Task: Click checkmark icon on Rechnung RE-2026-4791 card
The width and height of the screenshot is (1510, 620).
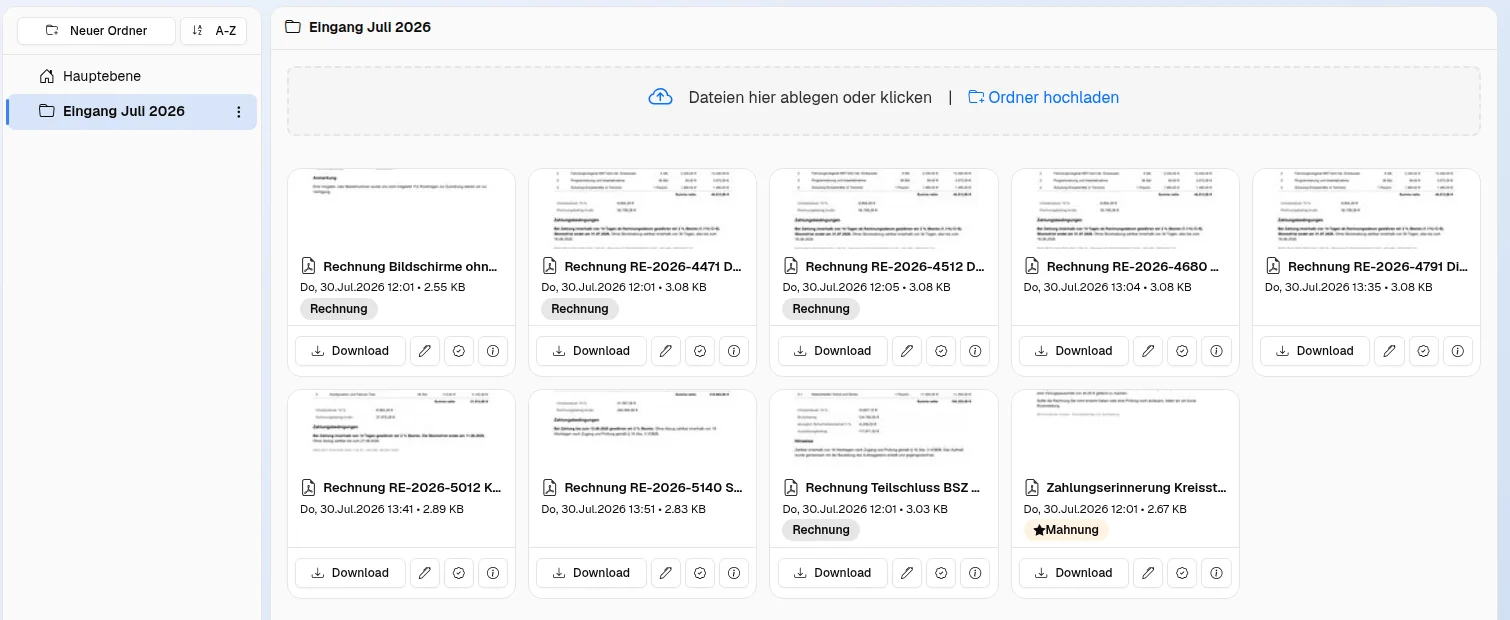Action: click(x=1423, y=351)
